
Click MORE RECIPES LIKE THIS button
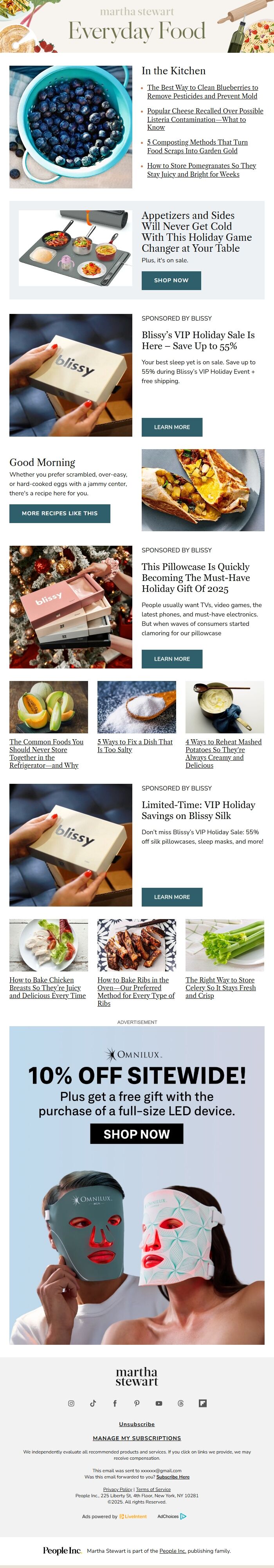point(59,513)
